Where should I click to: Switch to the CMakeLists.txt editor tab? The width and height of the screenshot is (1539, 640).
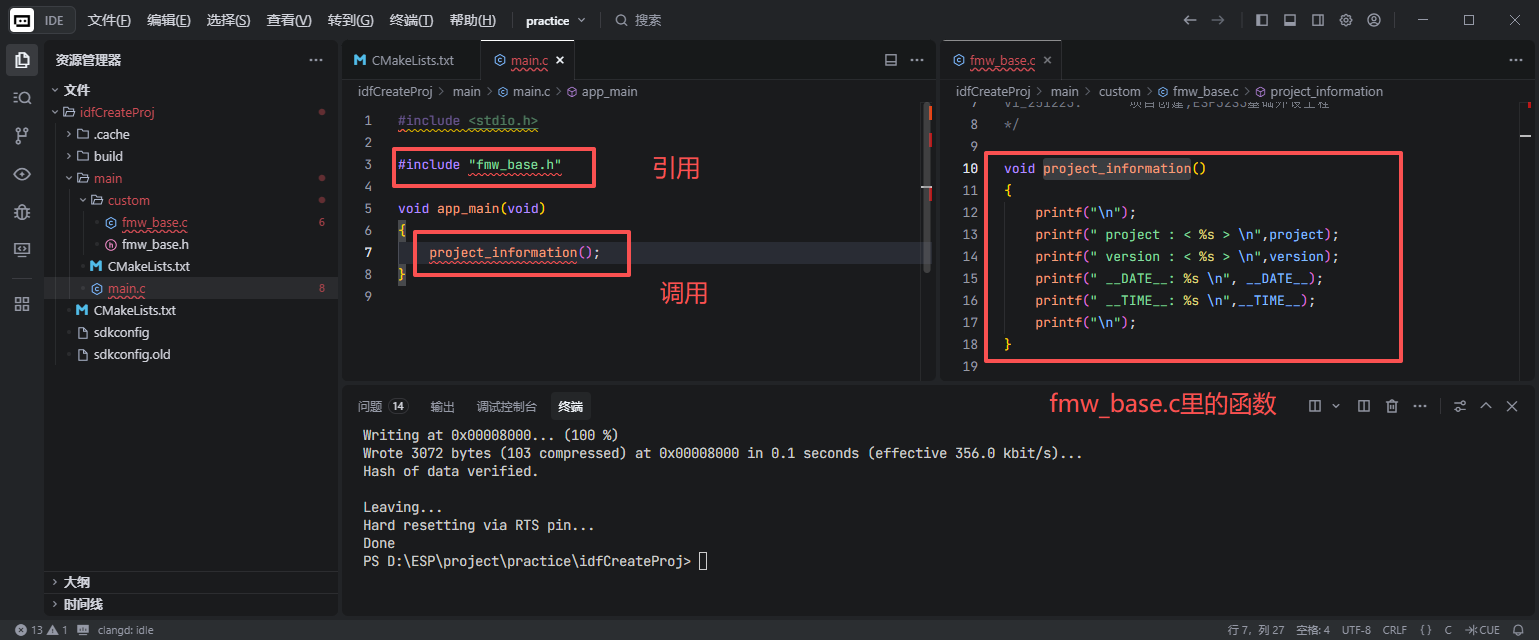[x=411, y=60]
